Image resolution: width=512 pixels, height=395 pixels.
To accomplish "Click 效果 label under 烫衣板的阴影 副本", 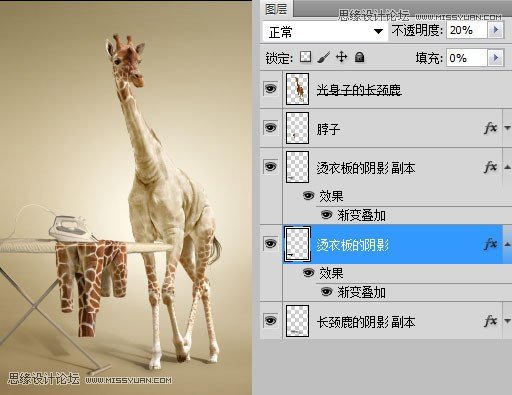I will [x=331, y=196].
